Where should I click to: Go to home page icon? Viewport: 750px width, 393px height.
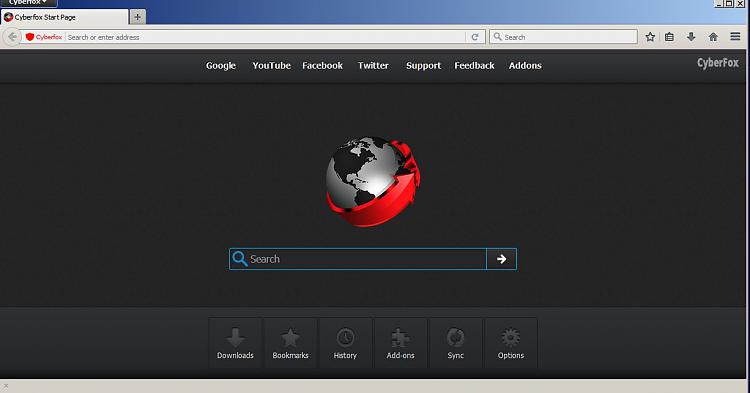pyautogui.click(x=713, y=37)
